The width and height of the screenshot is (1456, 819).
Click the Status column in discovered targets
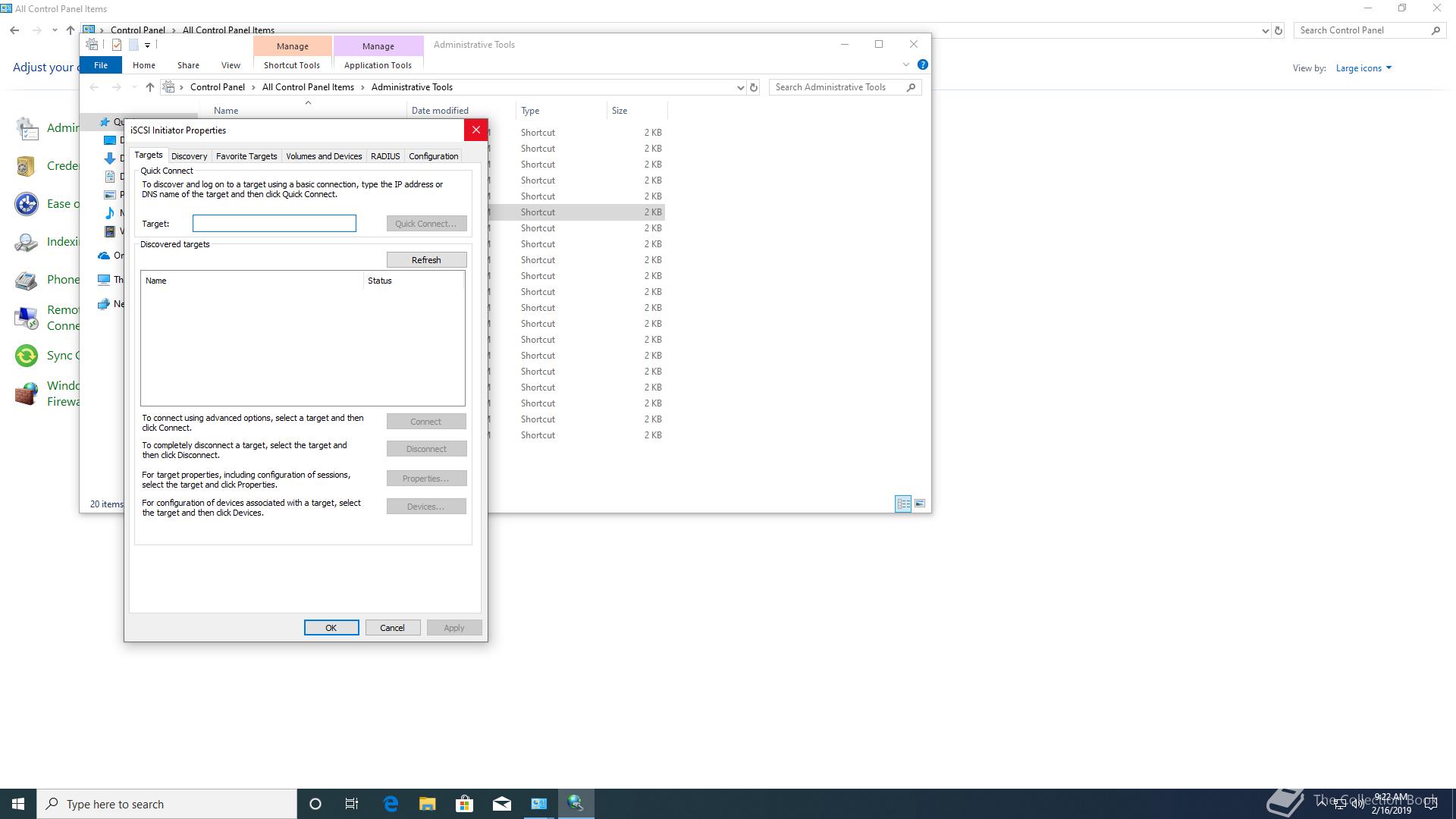pyautogui.click(x=413, y=281)
